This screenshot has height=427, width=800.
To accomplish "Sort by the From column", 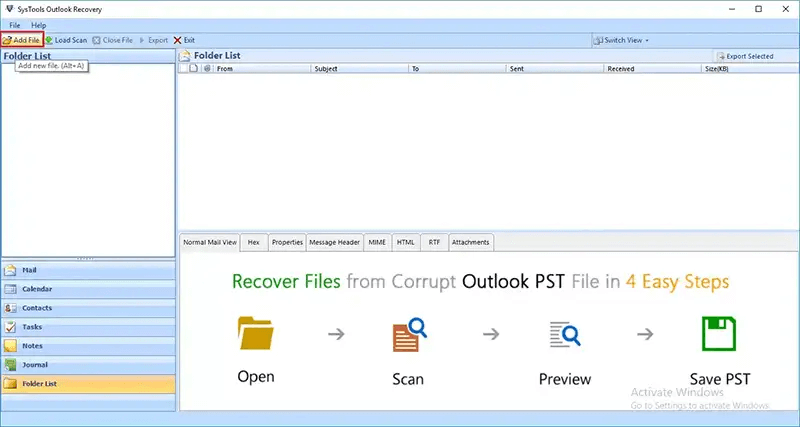I will 262,68.
